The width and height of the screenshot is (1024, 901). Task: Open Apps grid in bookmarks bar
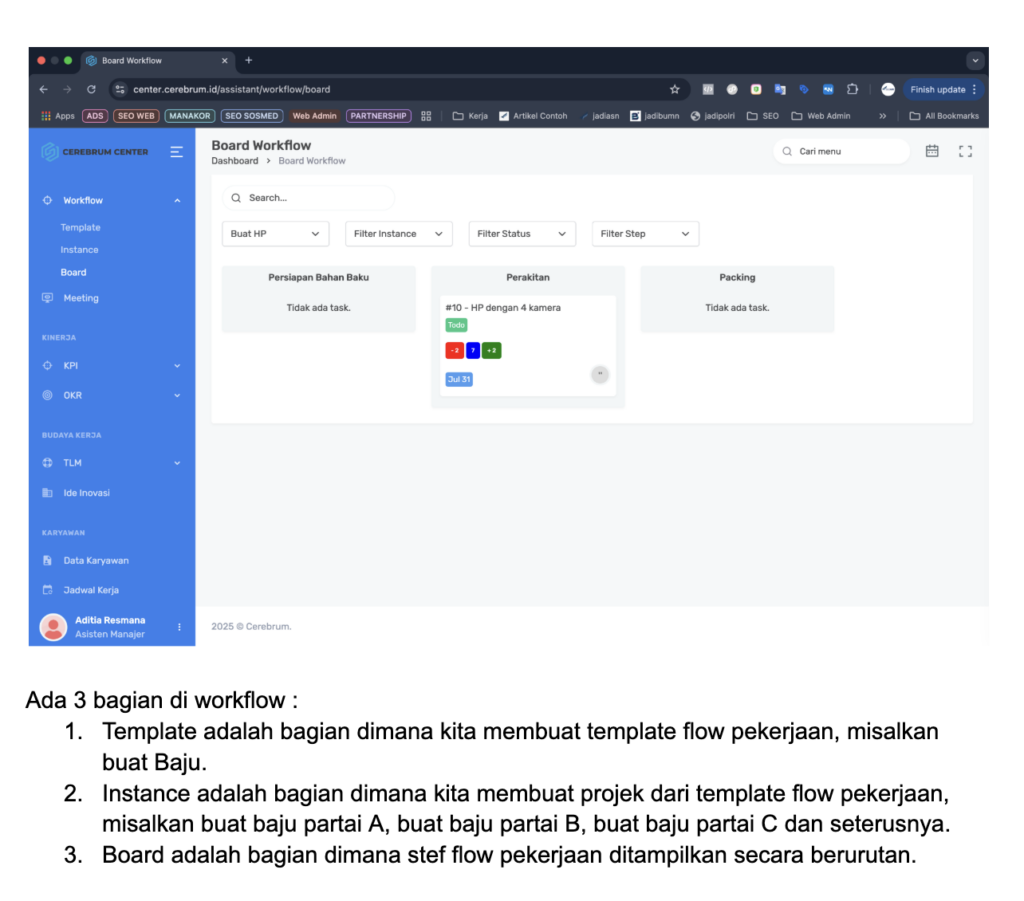pyautogui.click(x=57, y=116)
